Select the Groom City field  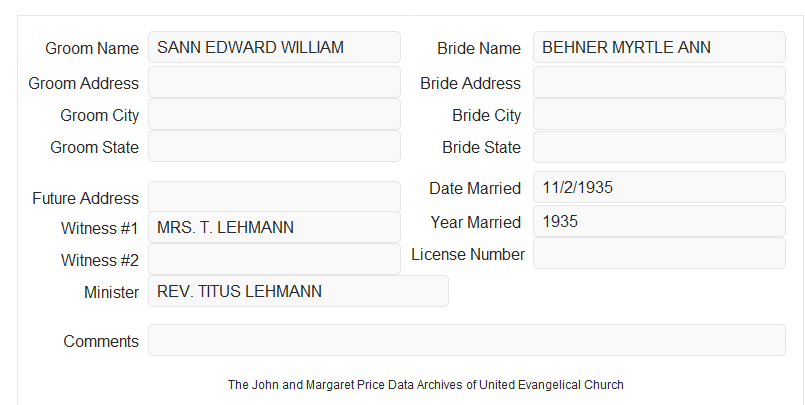coord(274,114)
